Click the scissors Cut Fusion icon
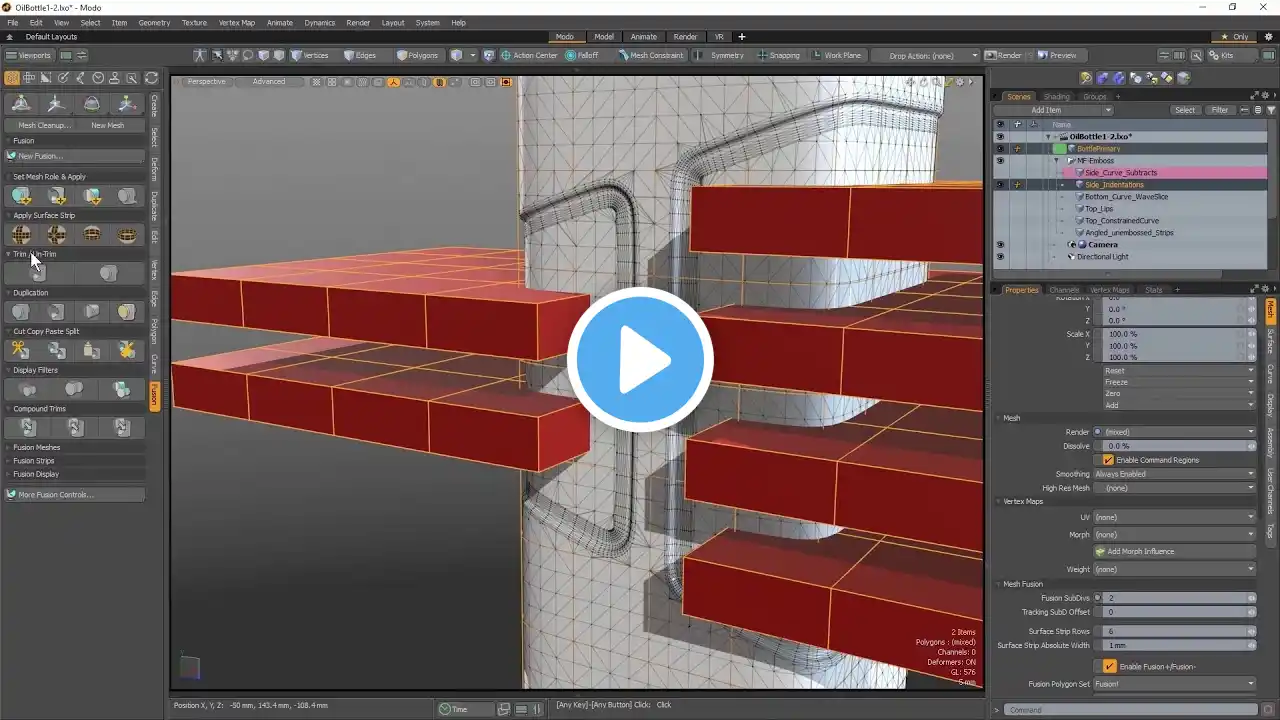The height and width of the screenshot is (720, 1280). 20,350
